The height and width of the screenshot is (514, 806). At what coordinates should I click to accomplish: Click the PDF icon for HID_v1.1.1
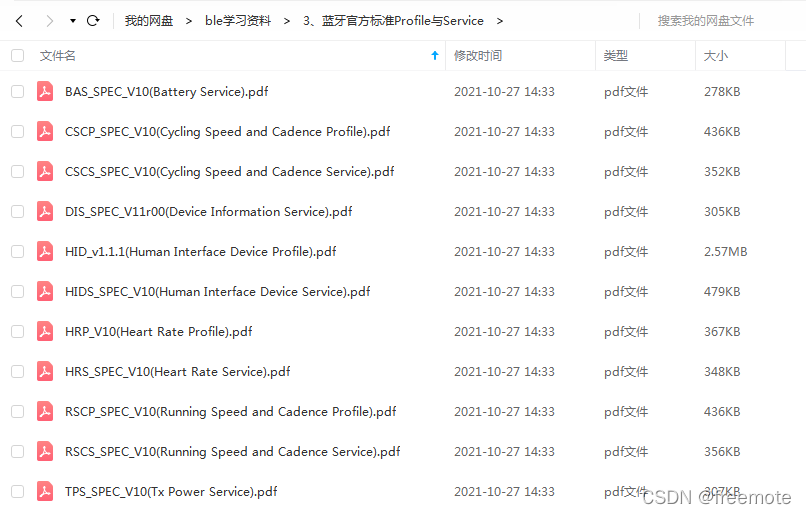tap(45, 252)
